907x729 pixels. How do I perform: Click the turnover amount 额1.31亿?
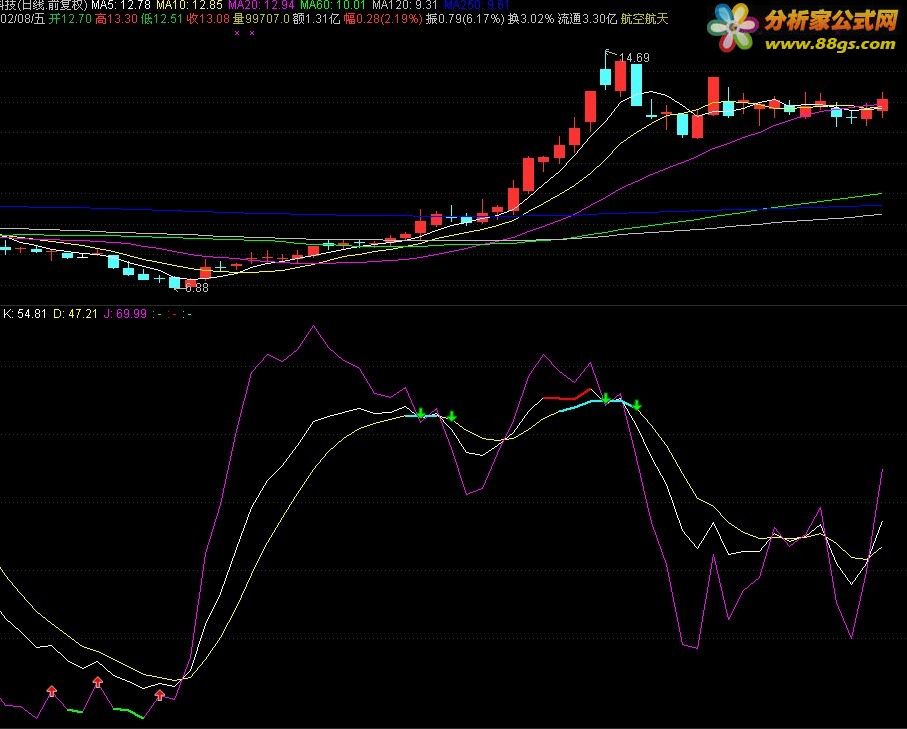(316, 19)
